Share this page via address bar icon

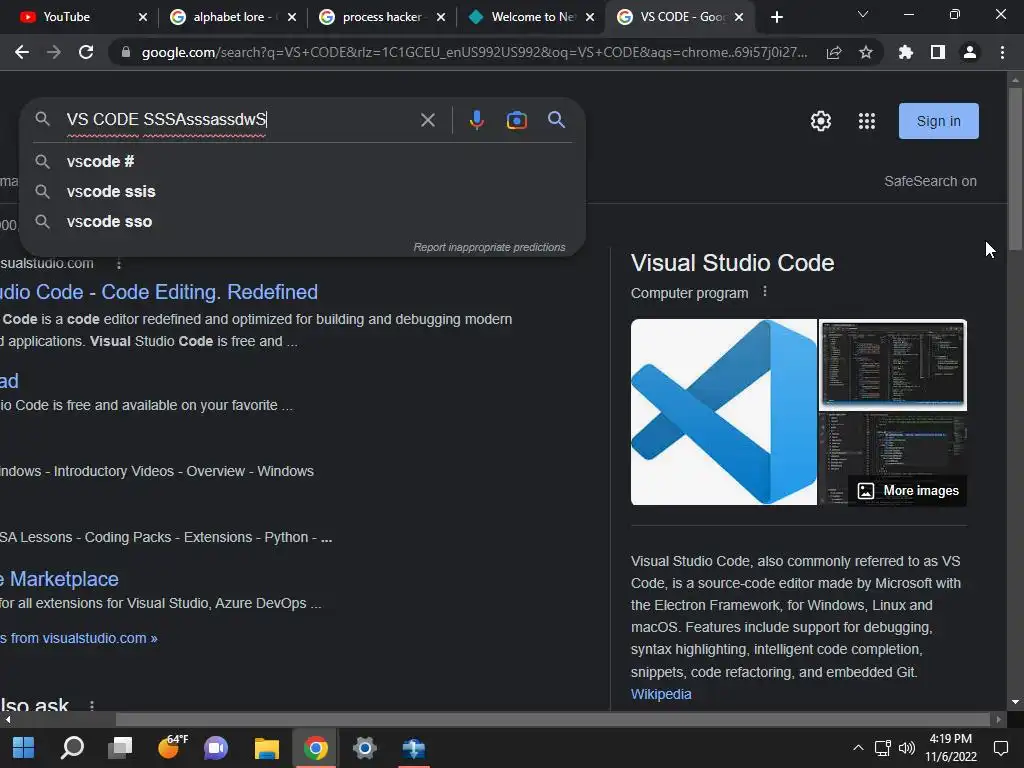(833, 52)
